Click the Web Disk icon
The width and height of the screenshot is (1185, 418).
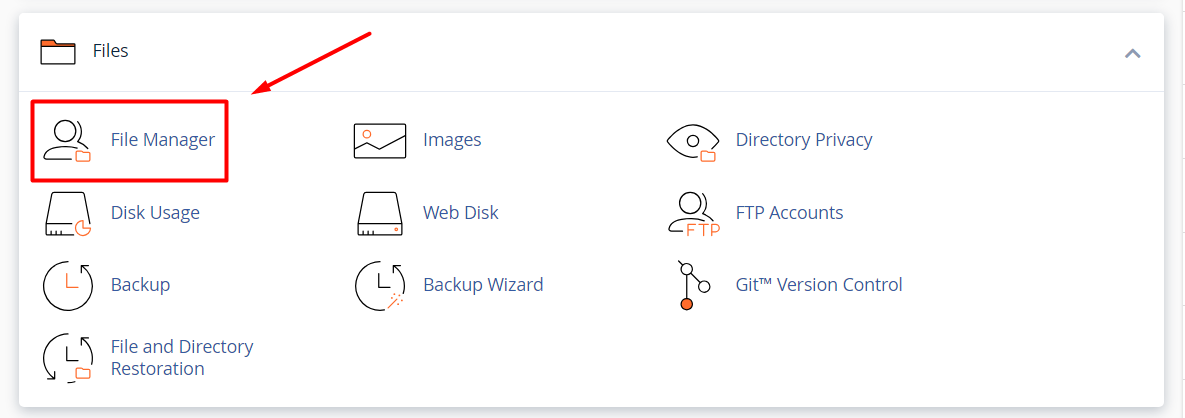(x=380, y=213)
